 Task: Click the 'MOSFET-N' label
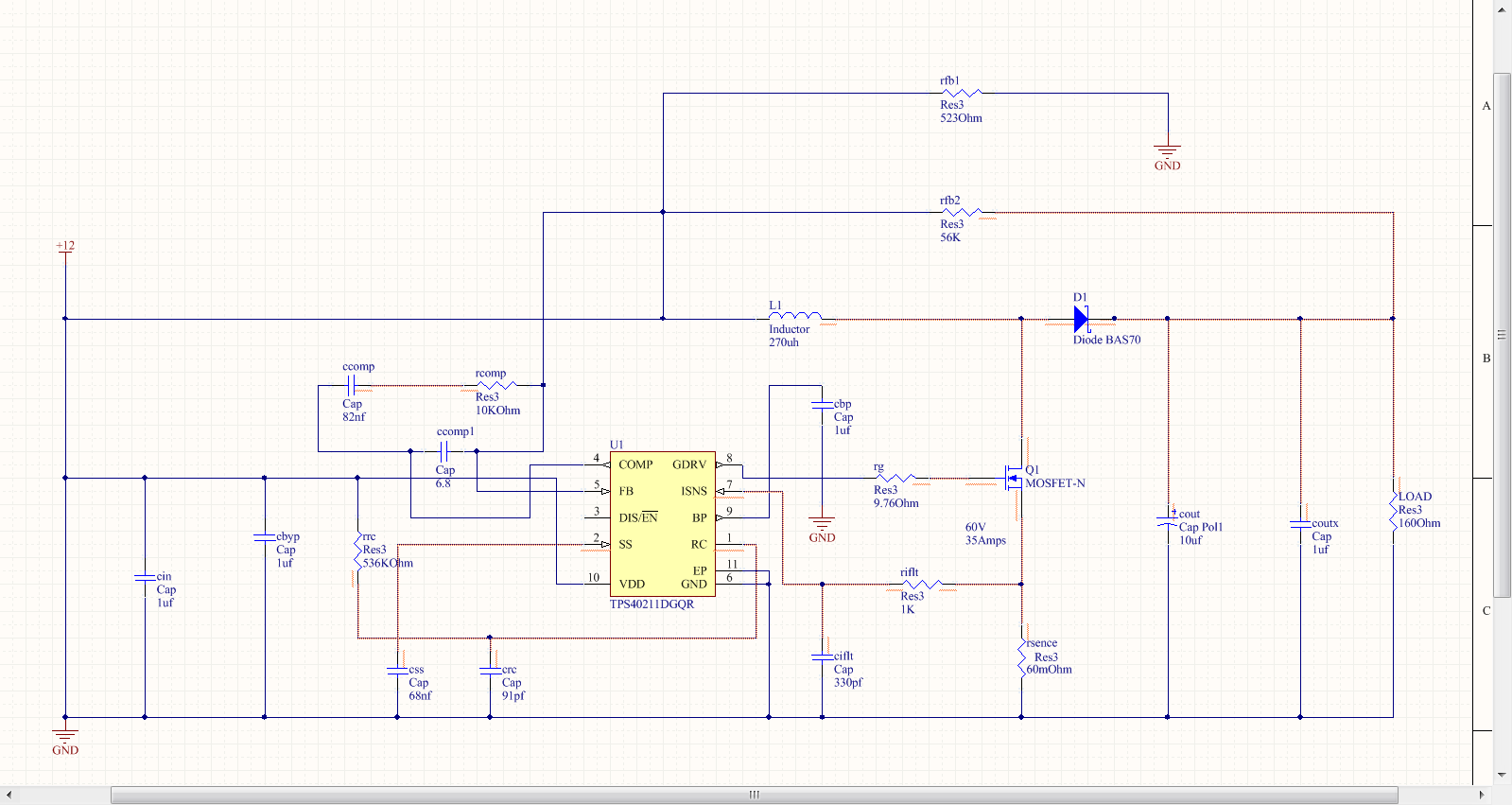tap(1055, 483)
